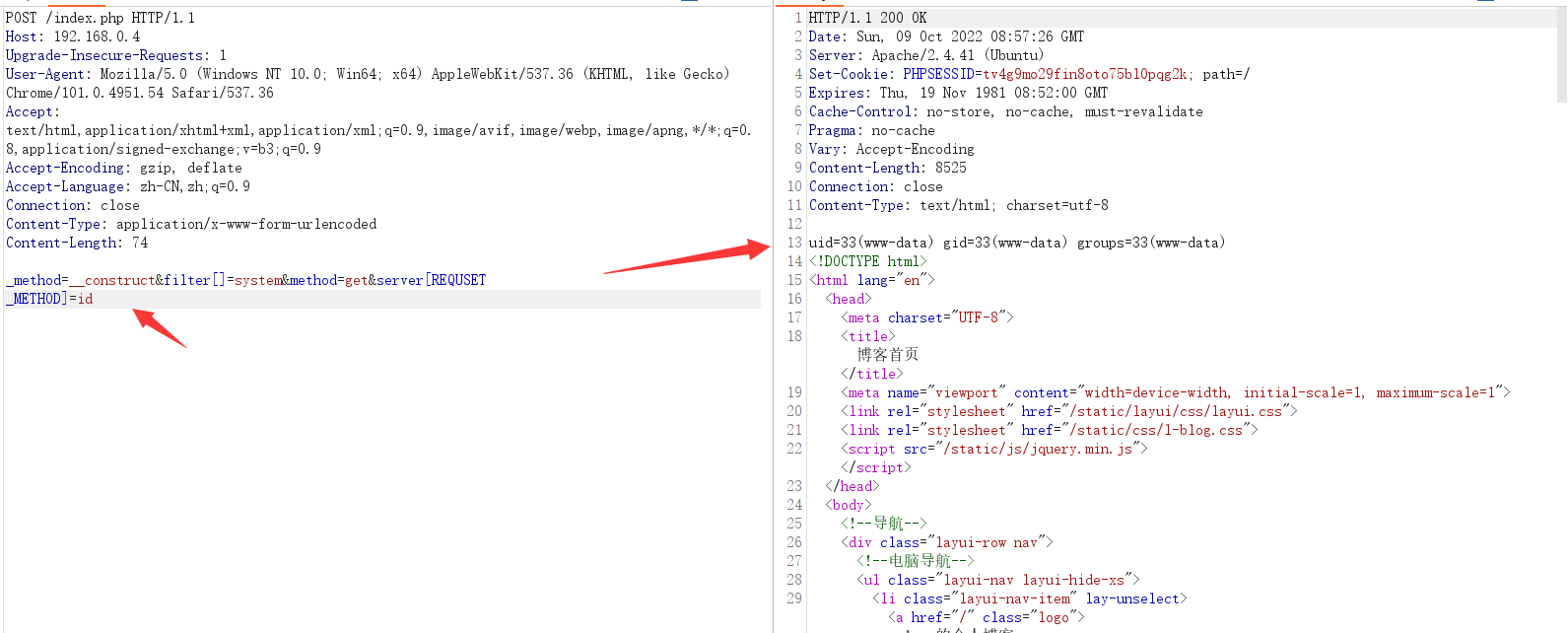This screenshot has width=1568, height=633.
Task: Select the li class="layui-nav-item" line
Action: tap(1029, 598)
